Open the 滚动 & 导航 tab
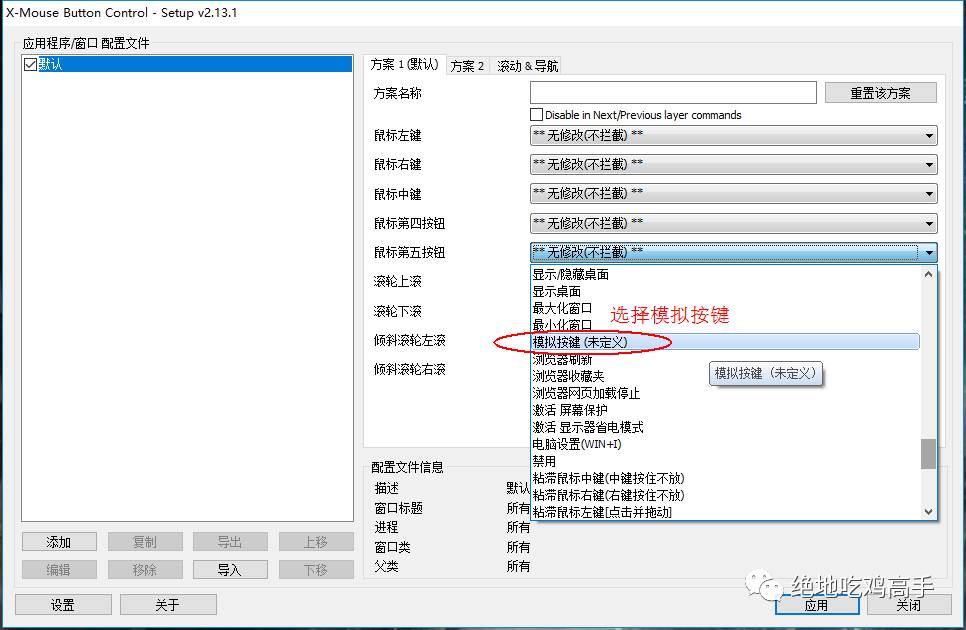Screen dimensions: 966x630 pos(527,66)
